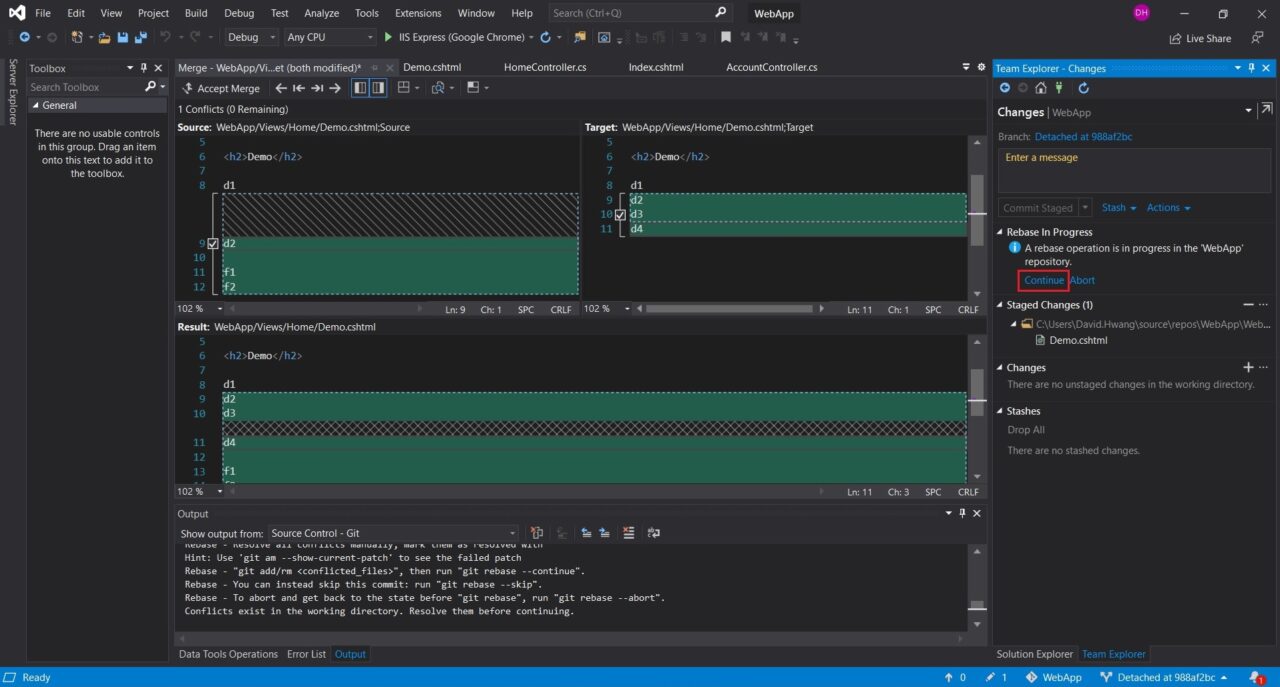This screenshot has height=687, width=1280.
Task: Check the Source d2 conflict checkbox
Action: click(212, 243)
